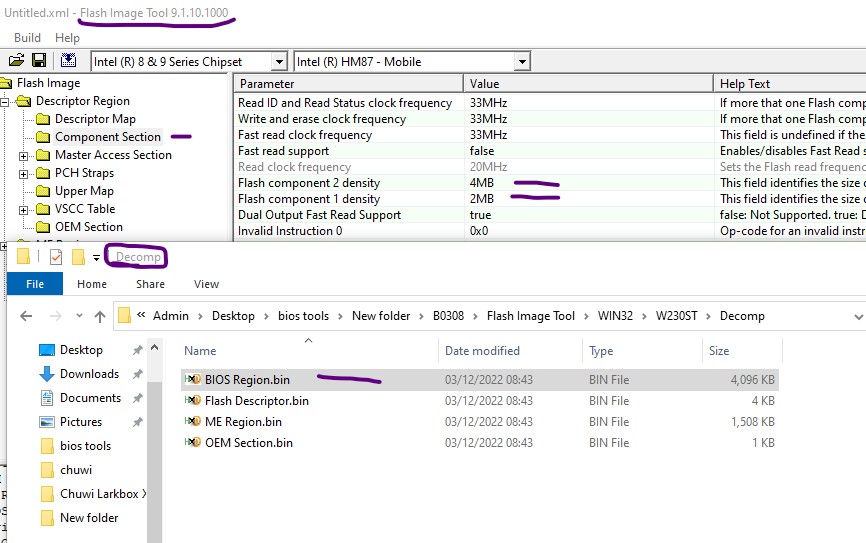Open Customize Quick Access Toolbar dropdown arrow
Viewport: 866px width, 543px height.
pyautogui.click(x=96, y=258)
